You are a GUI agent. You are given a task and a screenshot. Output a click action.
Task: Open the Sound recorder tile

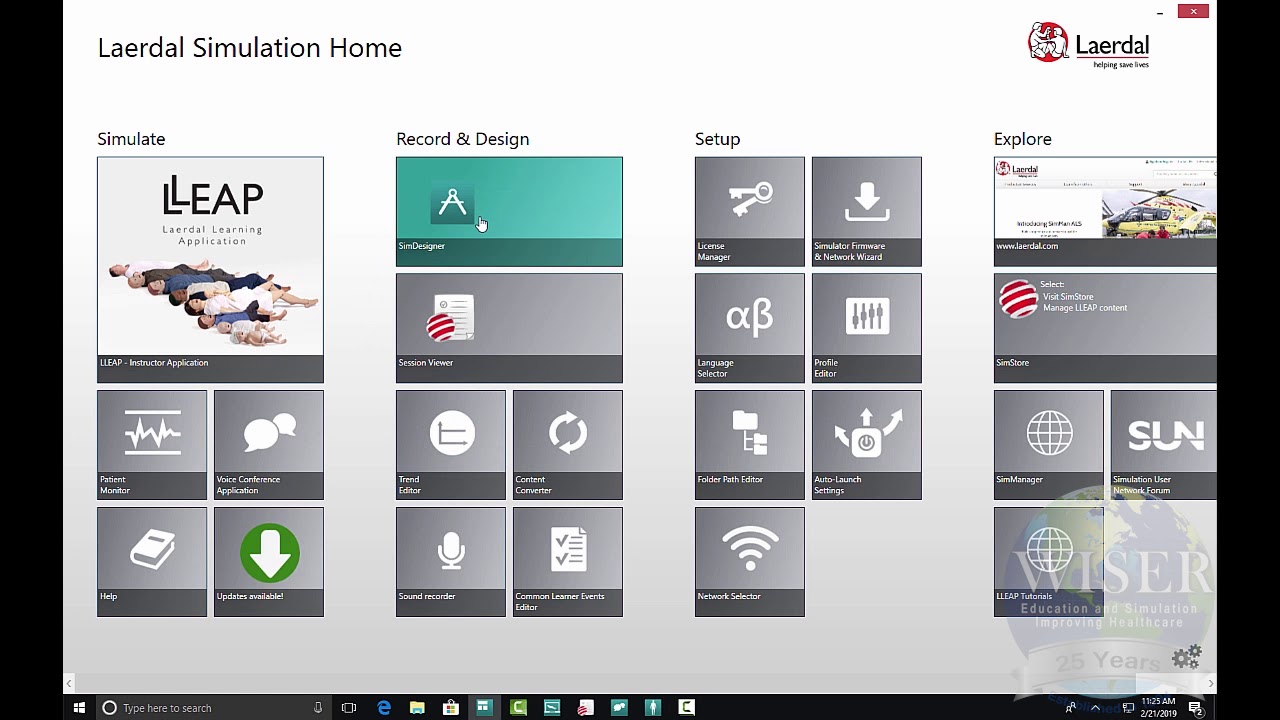(451, 562)
